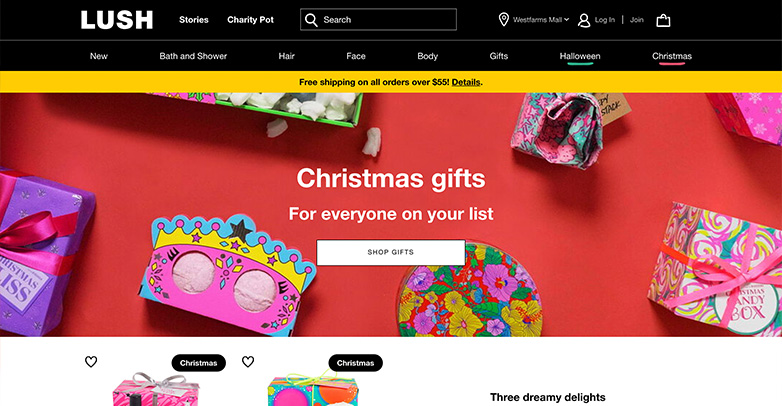Click the LUSH logo
This screenshot has height=406, width=782.
point(117,20)
